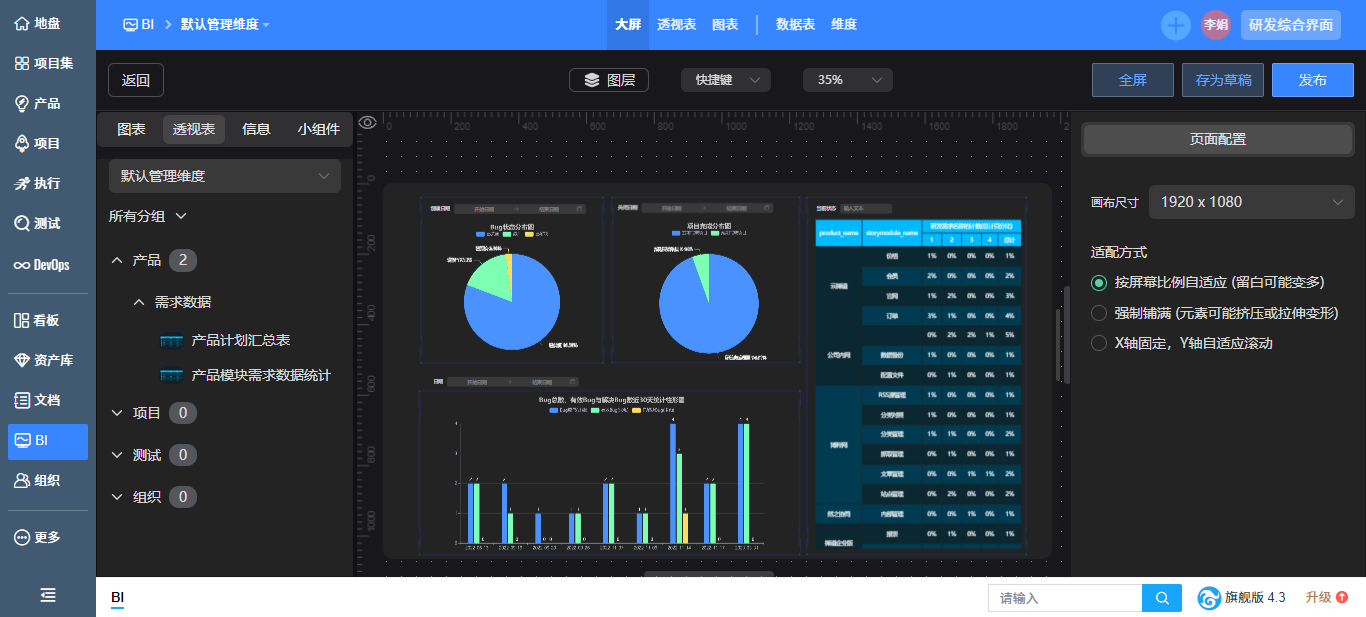The height and width of the screenshot is (617, 1366).
Task: Open the 李娟 user avatar
Action: tap(1216, 25)
